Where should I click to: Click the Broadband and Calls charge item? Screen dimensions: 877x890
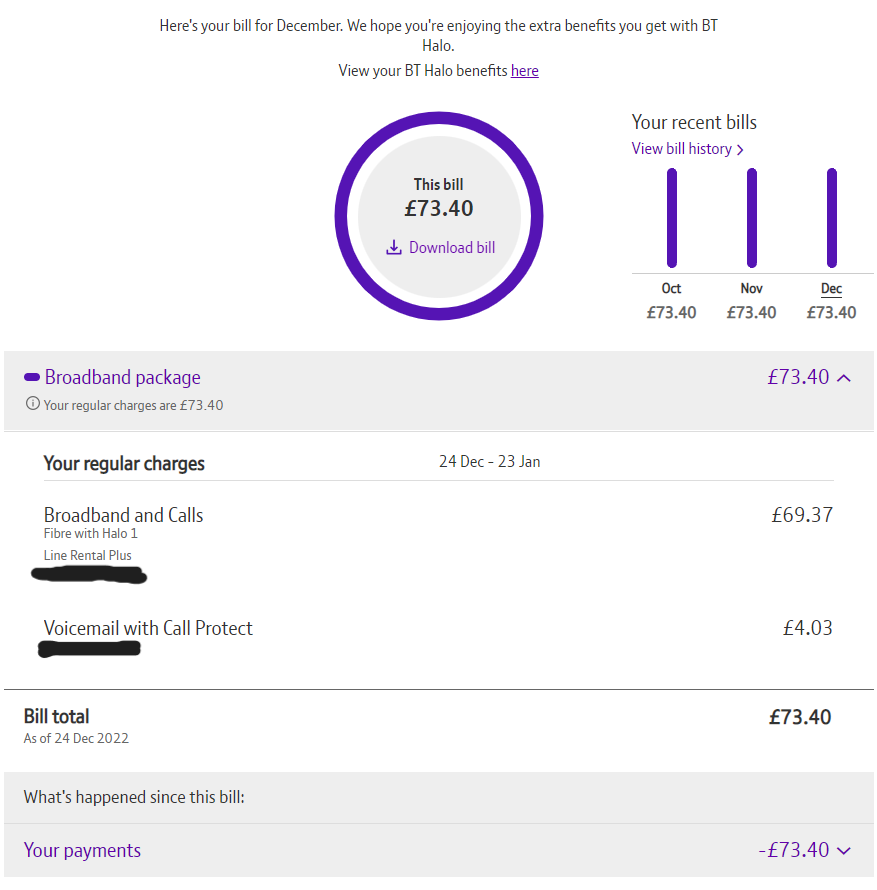point(123,515)
